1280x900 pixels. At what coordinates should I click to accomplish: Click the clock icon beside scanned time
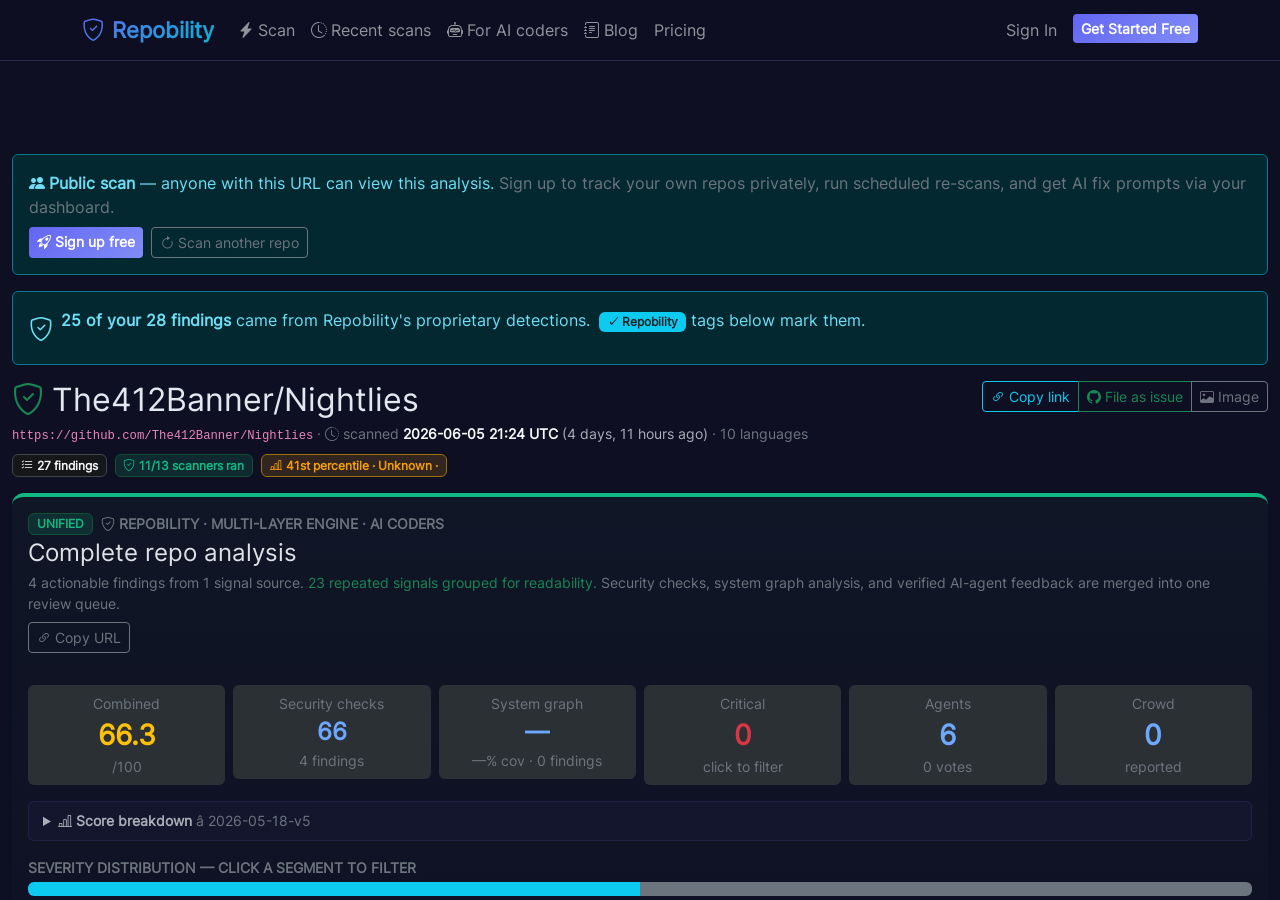(x=332, y=434)
